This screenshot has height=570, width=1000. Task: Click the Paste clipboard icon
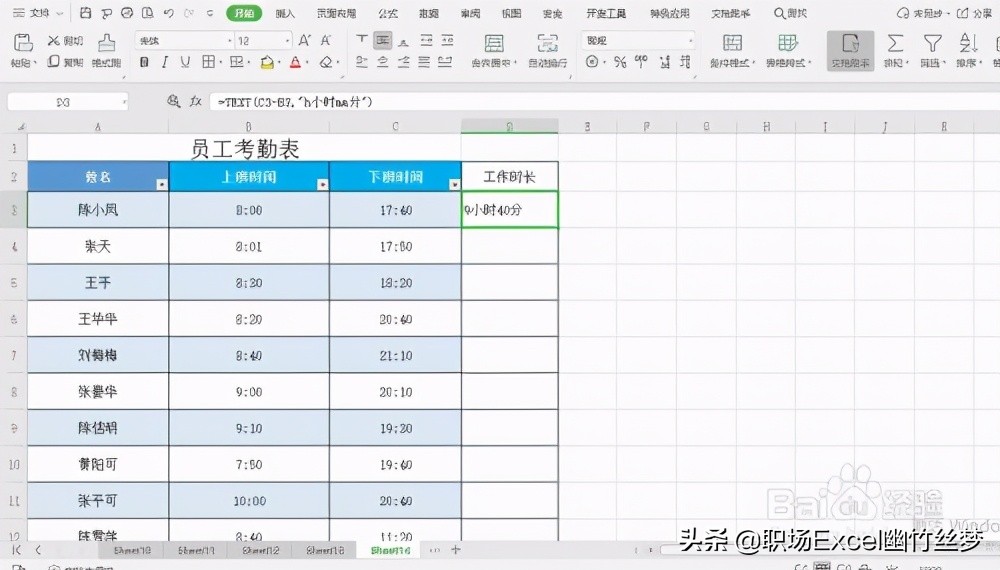(23, 43)
